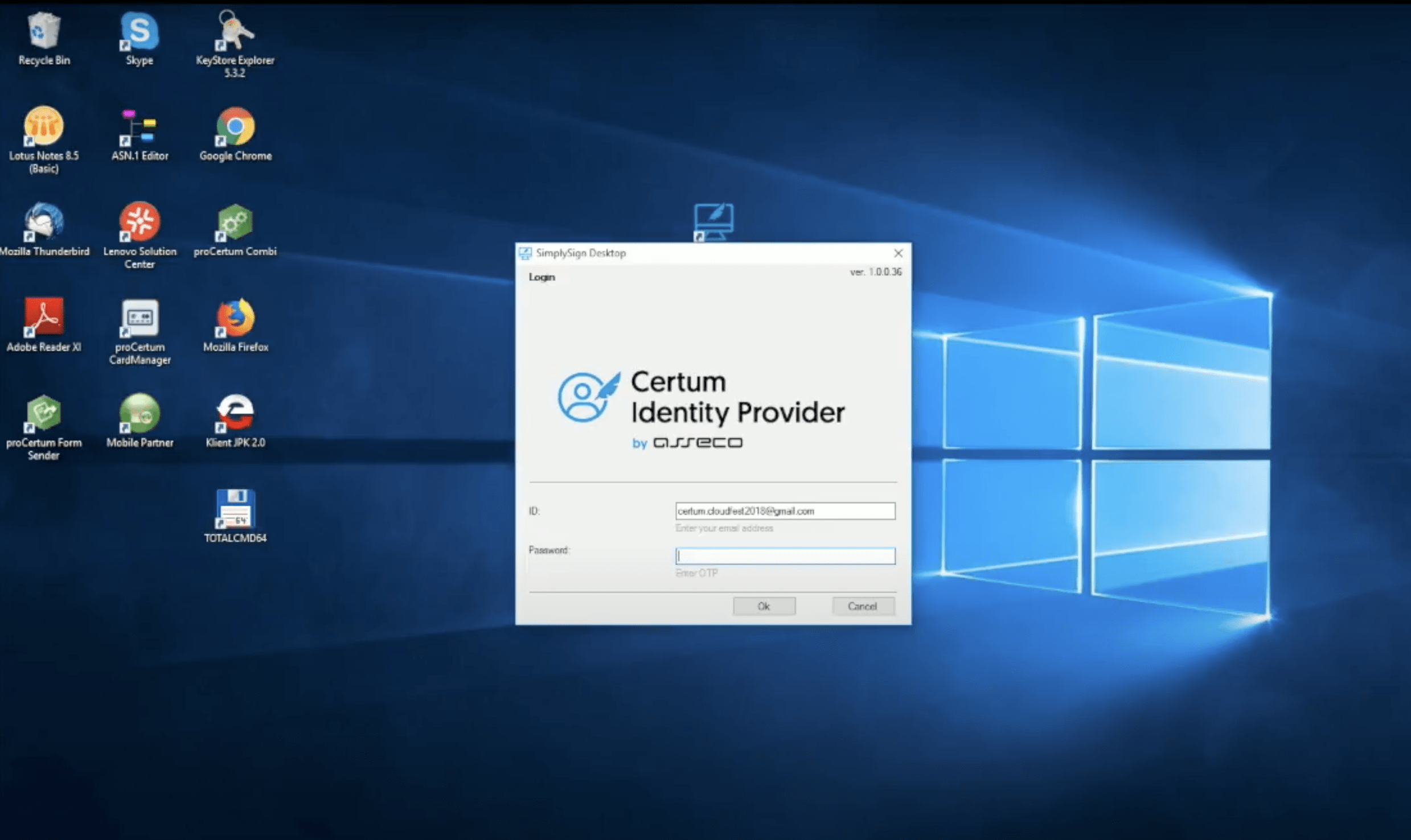1411x840 pixels.
Task: Select the Google Chrome desktop icon
Action: (x=235, y=135)
